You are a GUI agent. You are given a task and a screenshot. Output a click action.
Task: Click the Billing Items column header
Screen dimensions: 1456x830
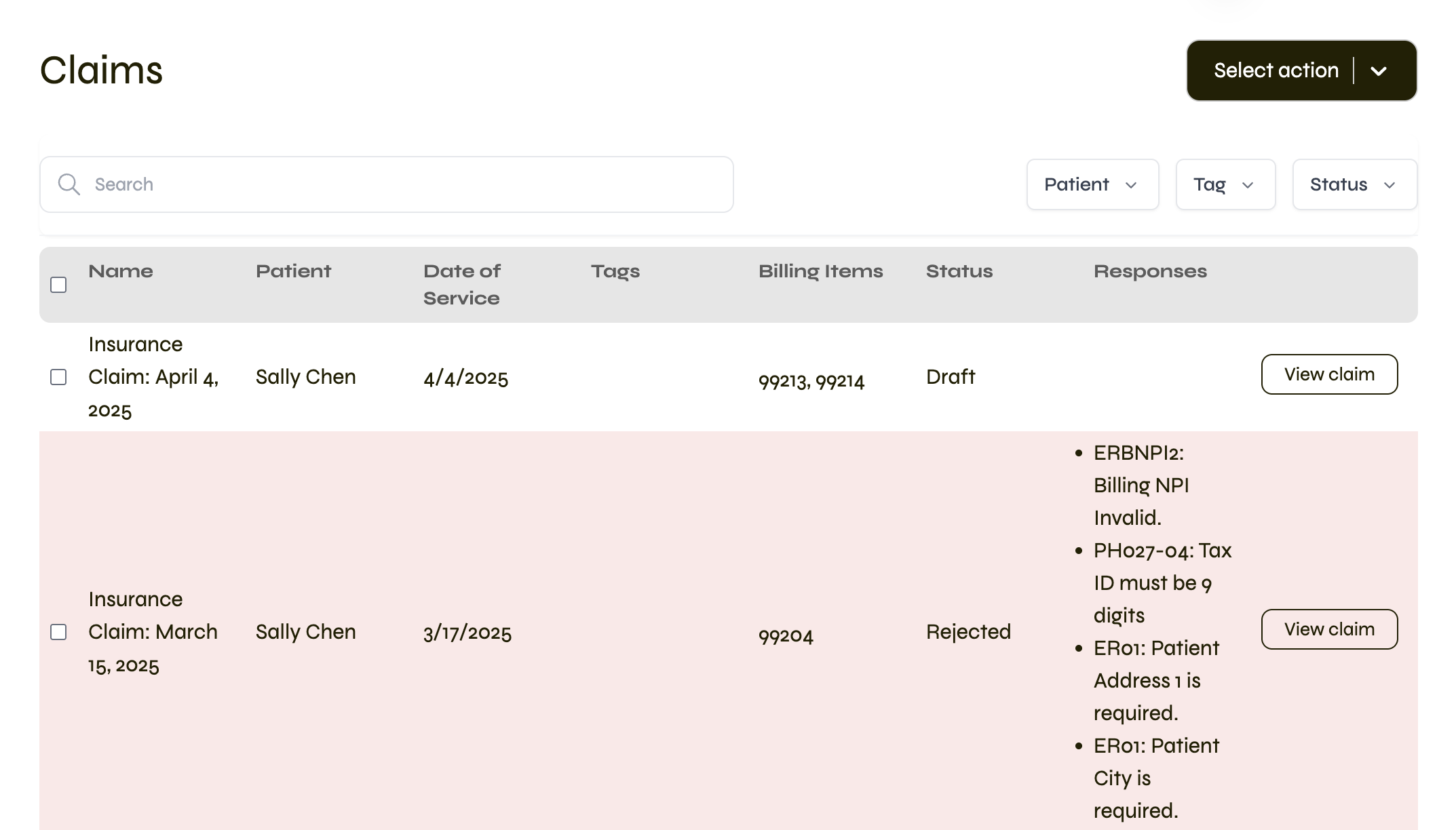click(x=820, y=272)
